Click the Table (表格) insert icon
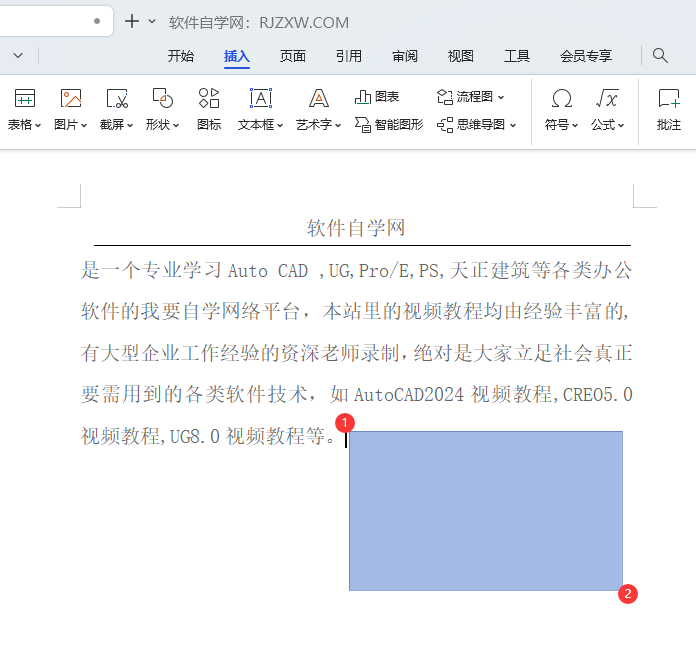The image size is (696, 663). point(24,98)
